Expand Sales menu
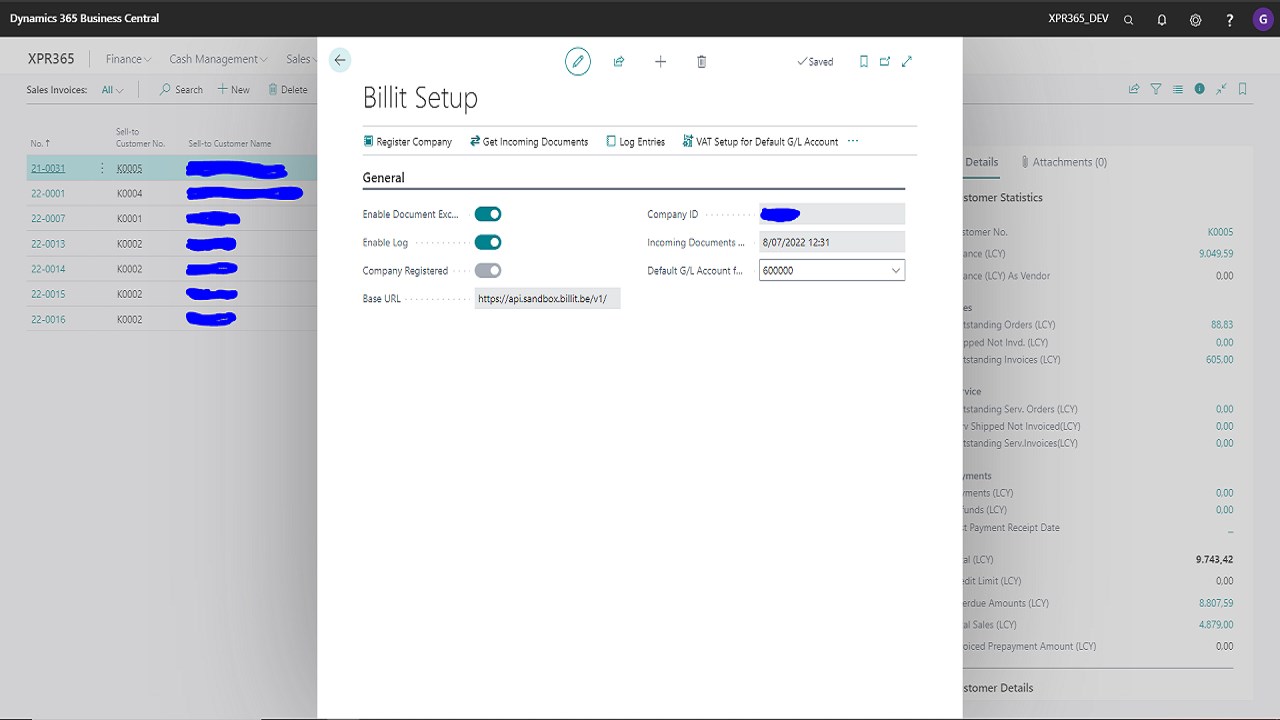 [x=299, y=59]
